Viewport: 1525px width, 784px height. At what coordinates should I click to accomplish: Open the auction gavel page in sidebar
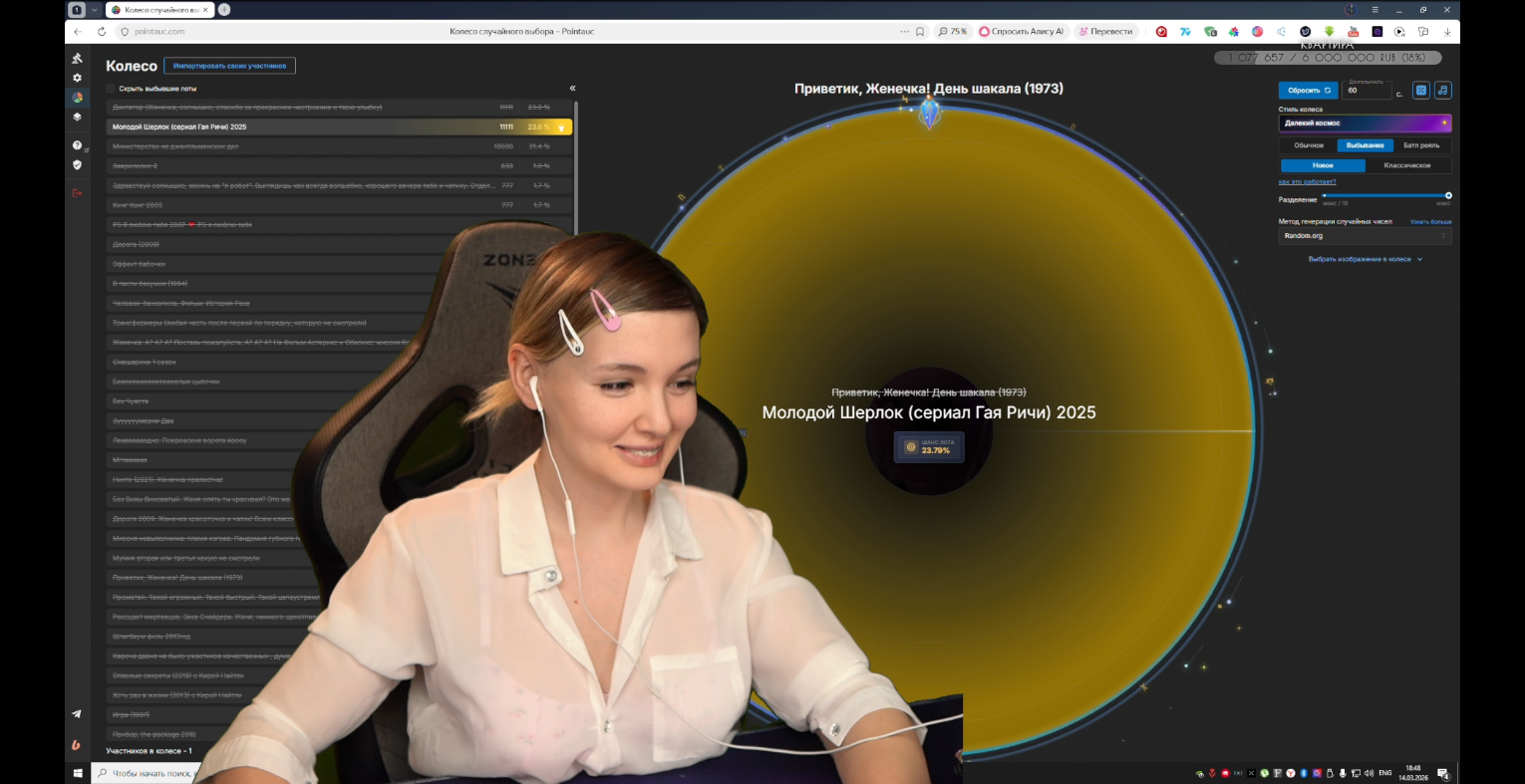(x=77, y=58)
